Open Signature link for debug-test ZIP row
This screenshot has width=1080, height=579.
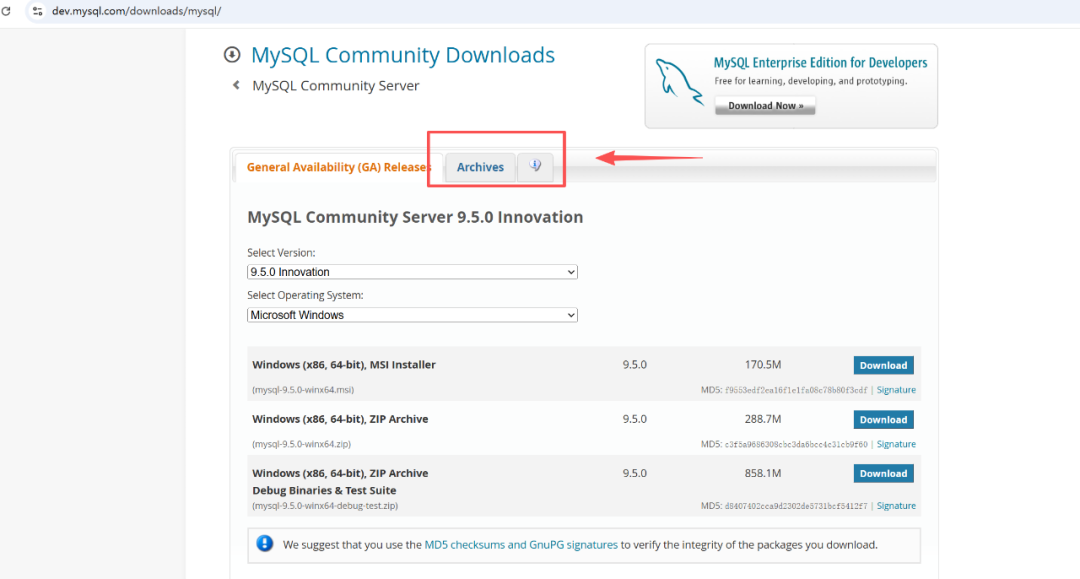tap(896, 505)
